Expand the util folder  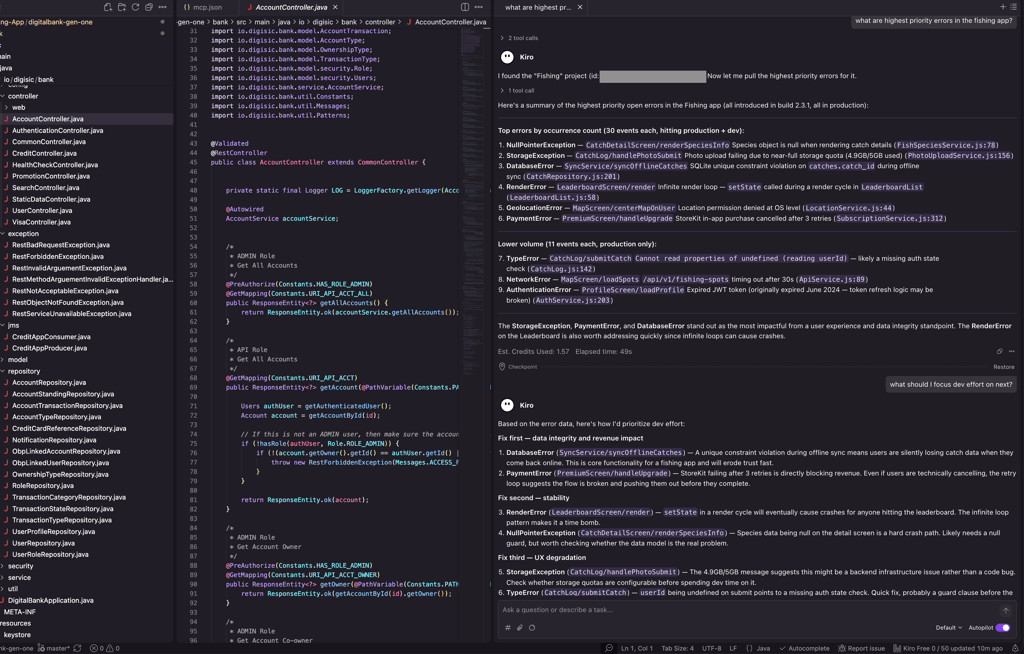[13, 589]
